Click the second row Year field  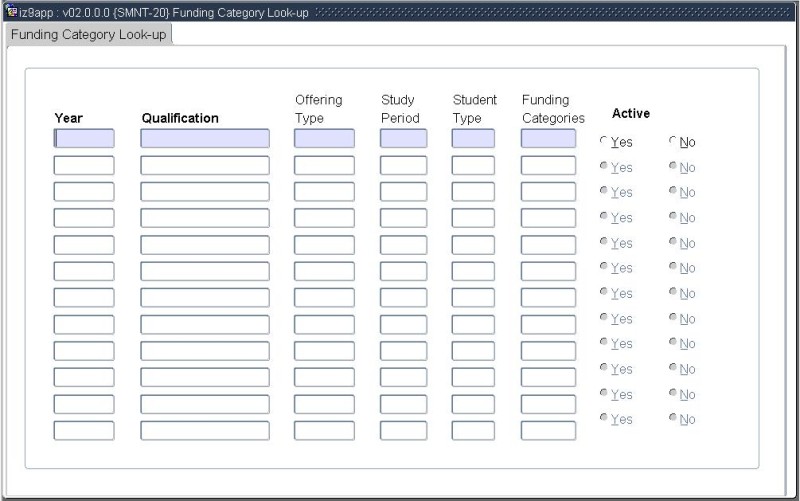[x=84, y=165]
